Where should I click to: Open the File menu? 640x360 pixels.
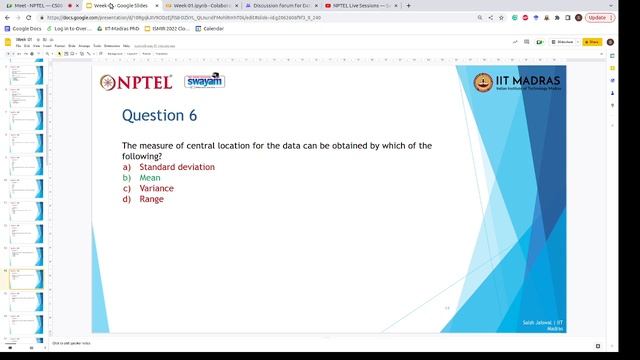click(18, 46)
